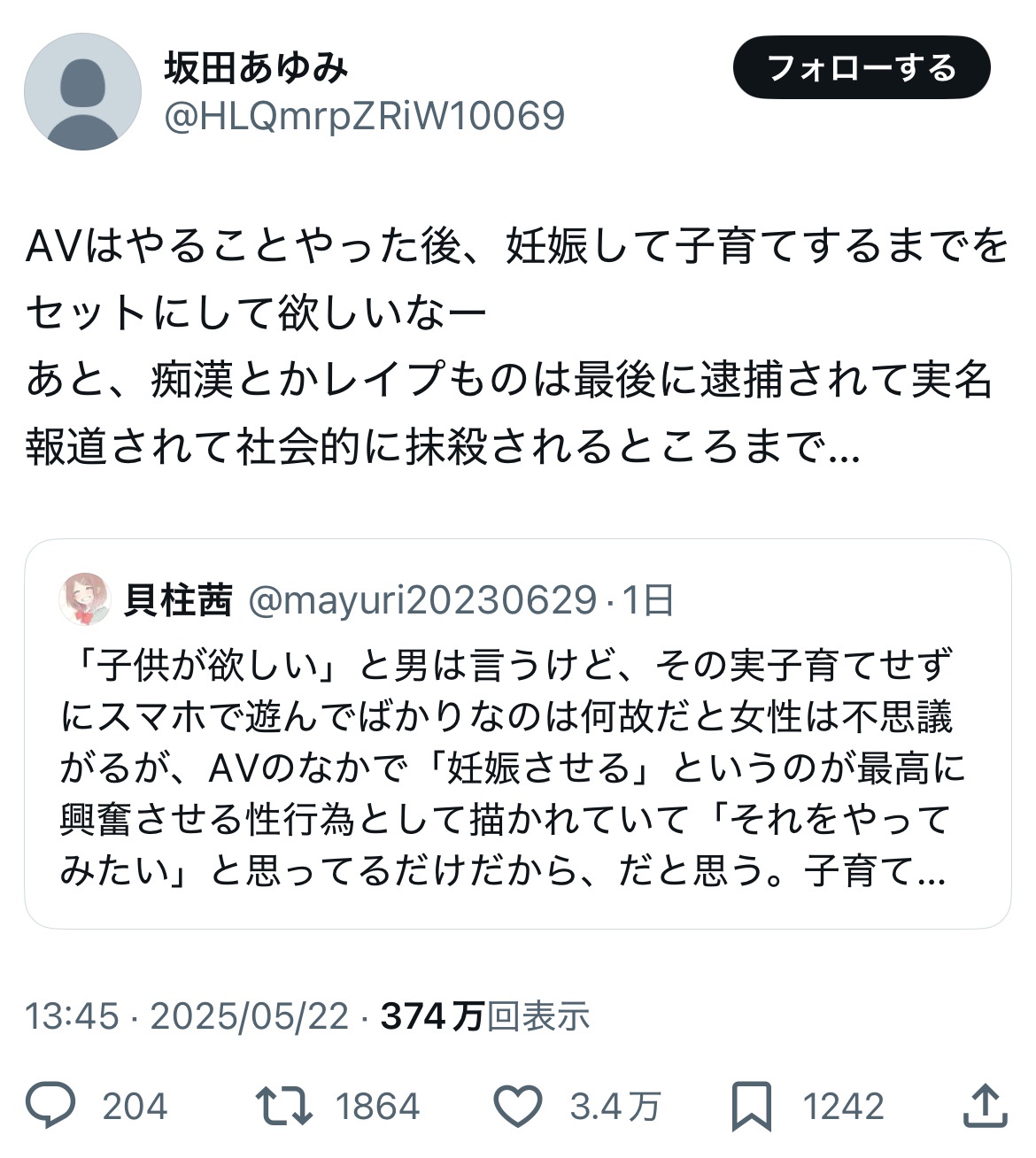Open the 貝柱茜 quoted user avatar

pyautogui.click(x=84, y=599)
